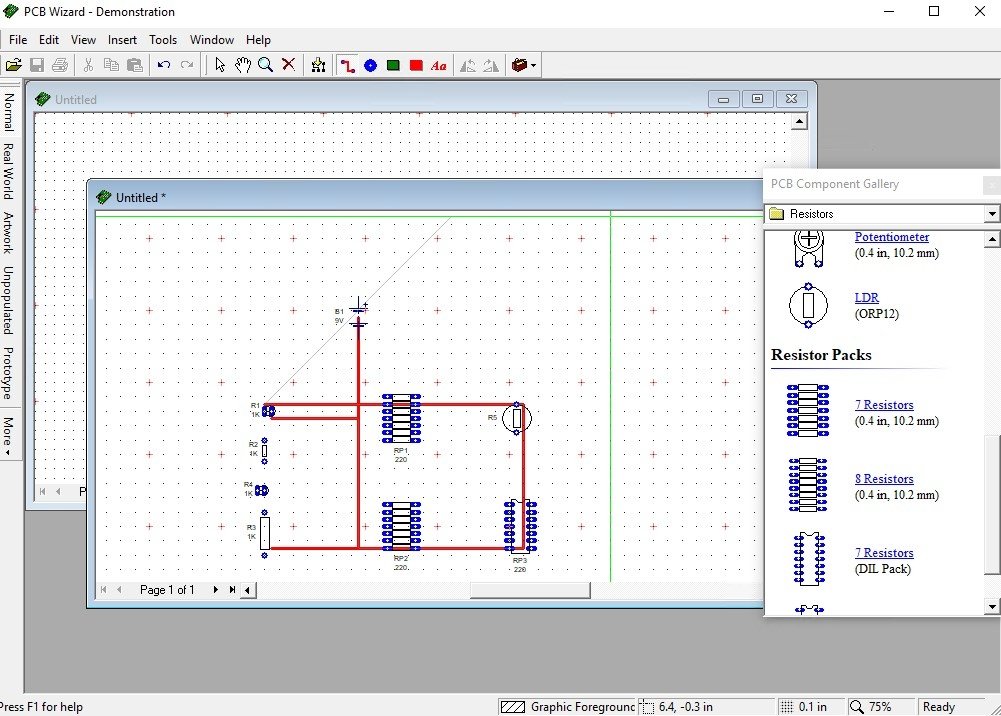
Task: Choose the Select arrow pointer tool
Action: pyautogui.click(x=220, y=65)
